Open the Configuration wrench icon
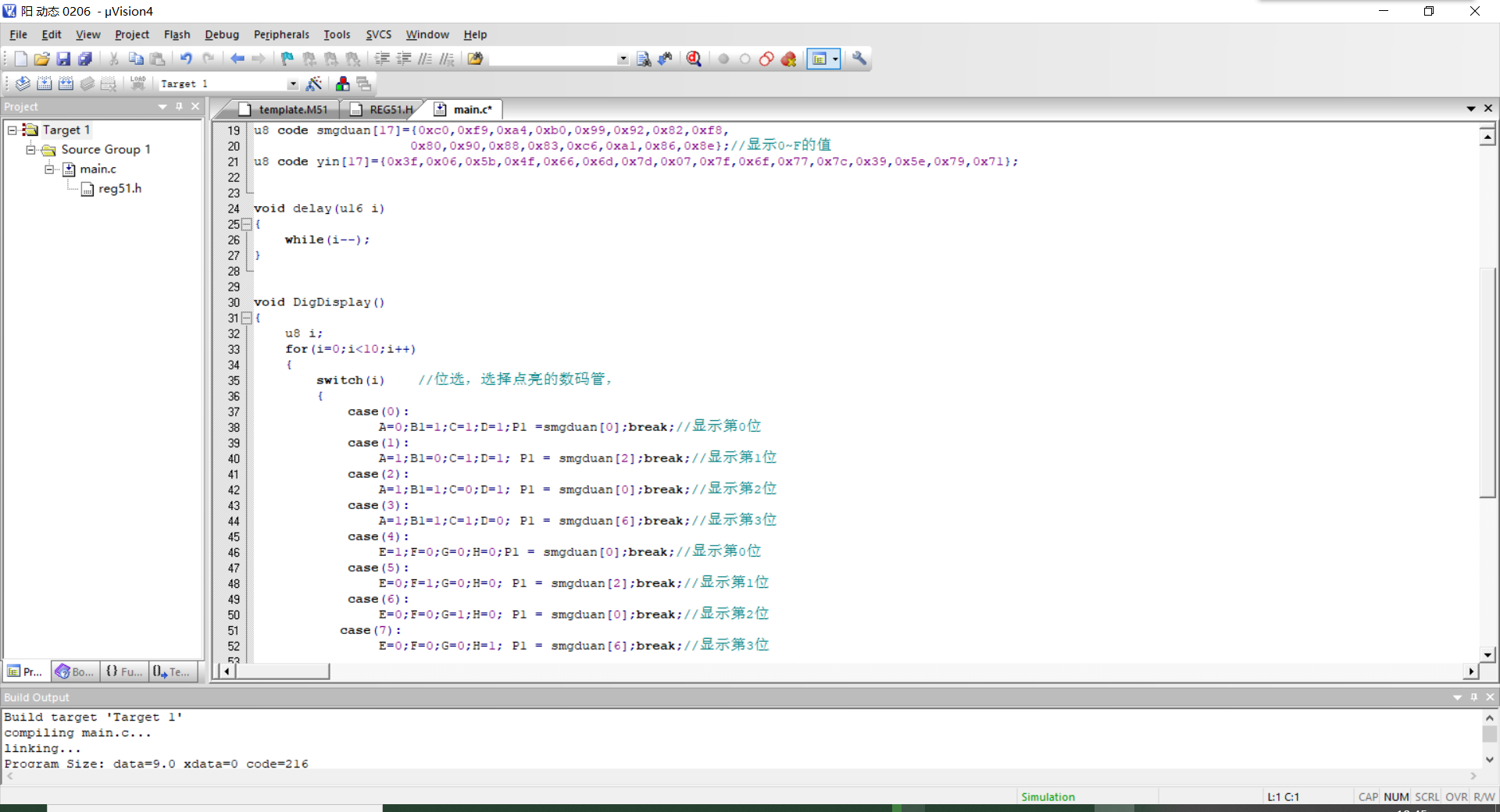 point(859,59)
